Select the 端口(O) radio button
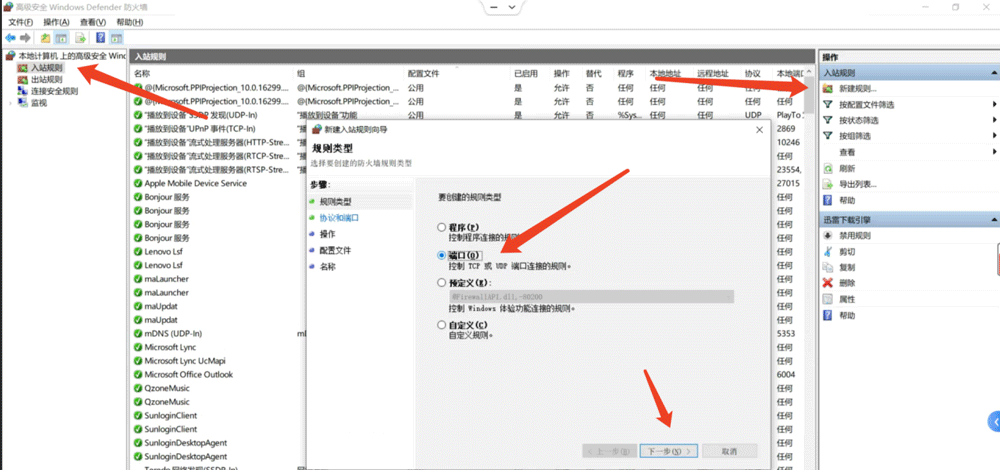Screen dimensions: 1000x470 (441, 255)
